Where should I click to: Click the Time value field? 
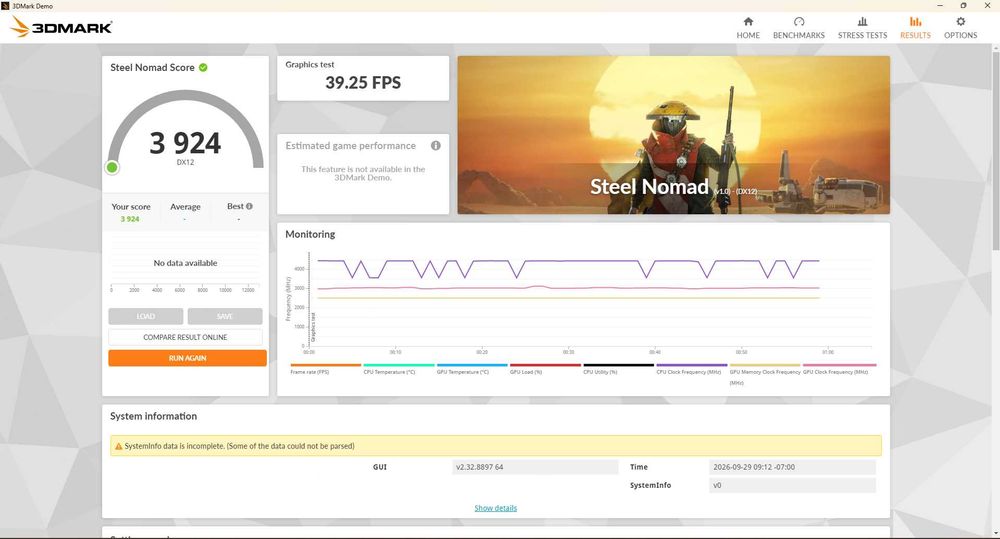point(792,467)
